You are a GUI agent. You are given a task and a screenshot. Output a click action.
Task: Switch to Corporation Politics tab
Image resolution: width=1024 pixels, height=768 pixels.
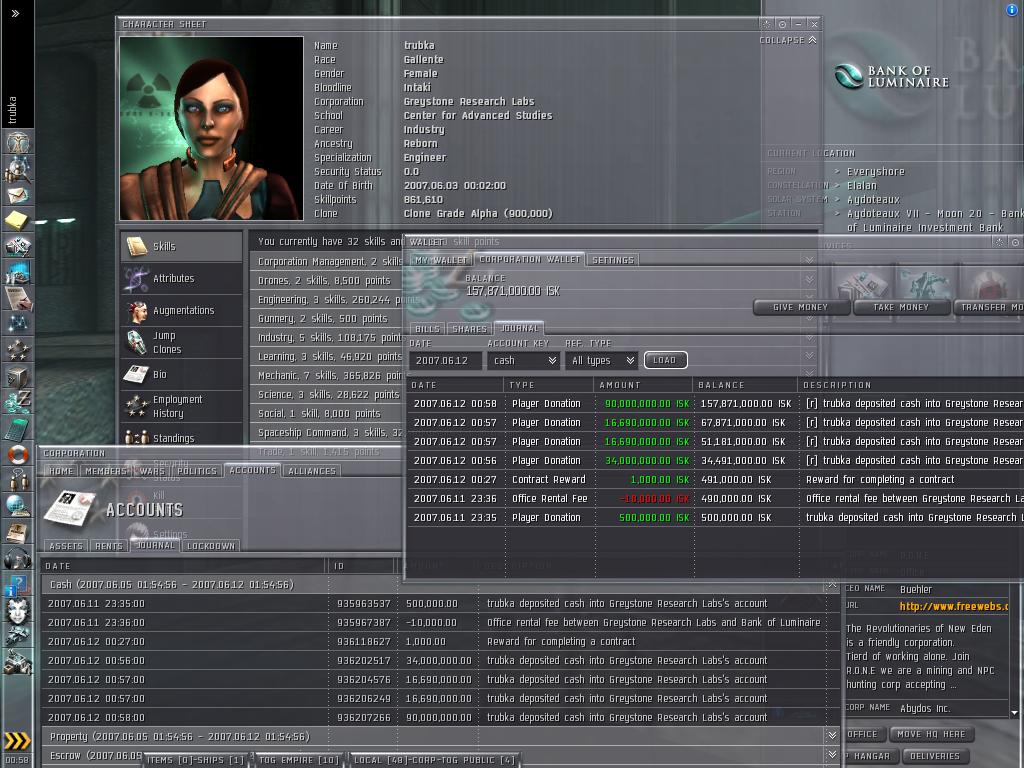tap(197, 471)
